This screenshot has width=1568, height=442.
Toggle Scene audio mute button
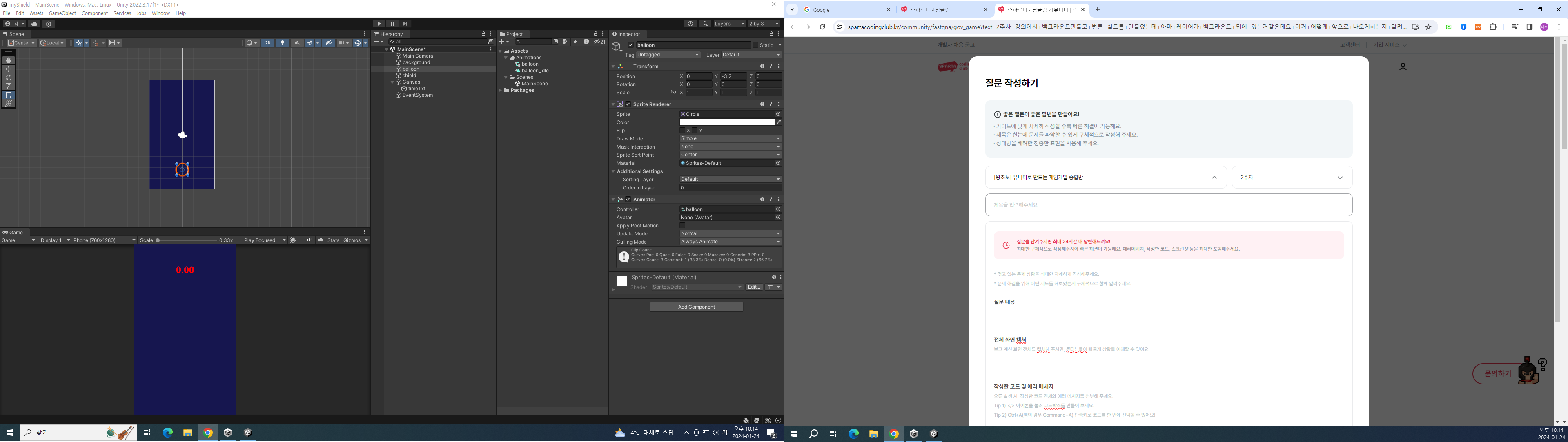(297, 42)
